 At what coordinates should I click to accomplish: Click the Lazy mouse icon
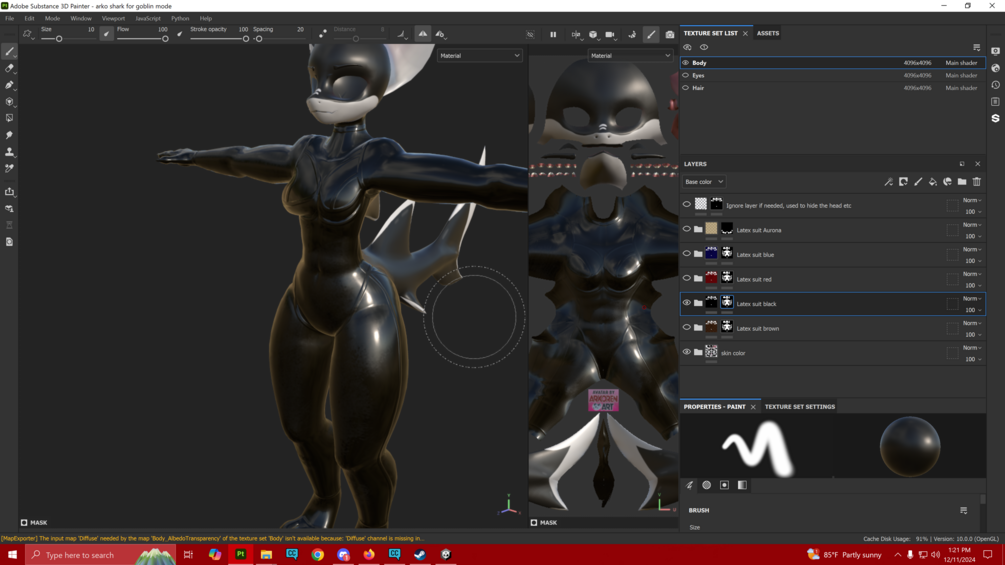[322, 34]
